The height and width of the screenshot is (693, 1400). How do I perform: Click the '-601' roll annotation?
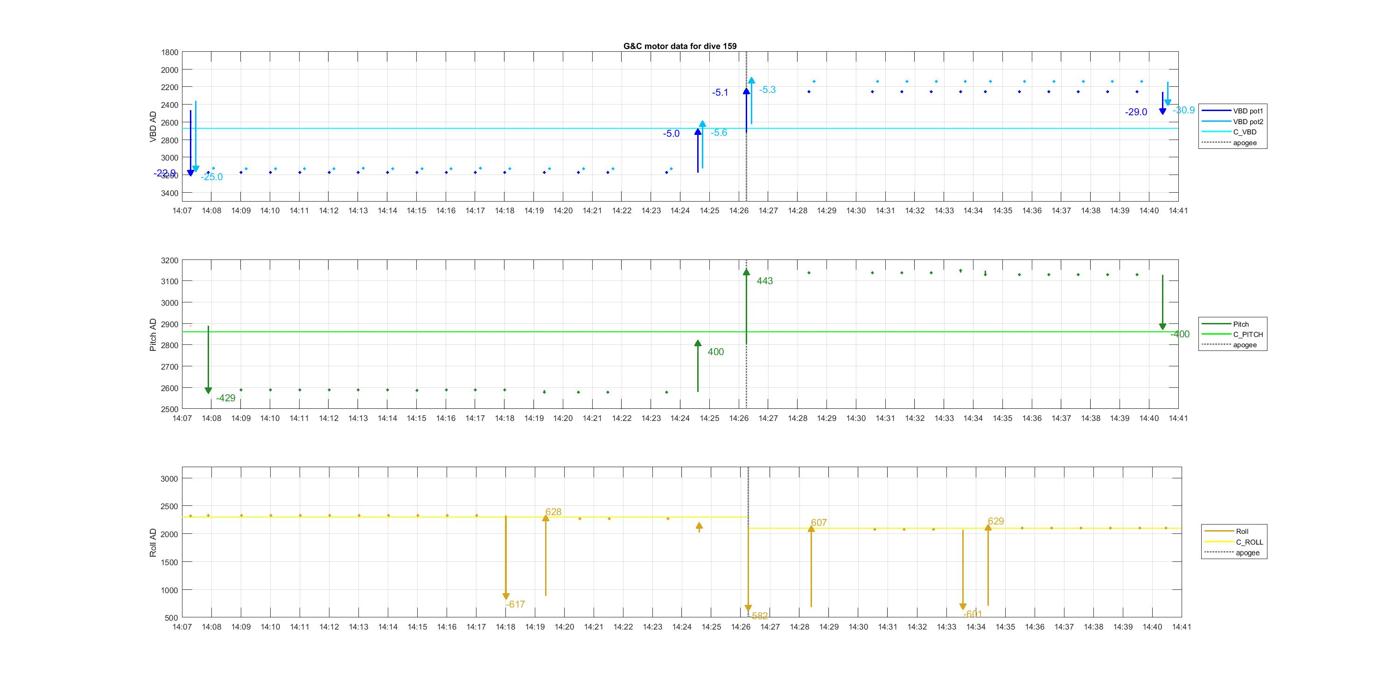click(973, 615)
